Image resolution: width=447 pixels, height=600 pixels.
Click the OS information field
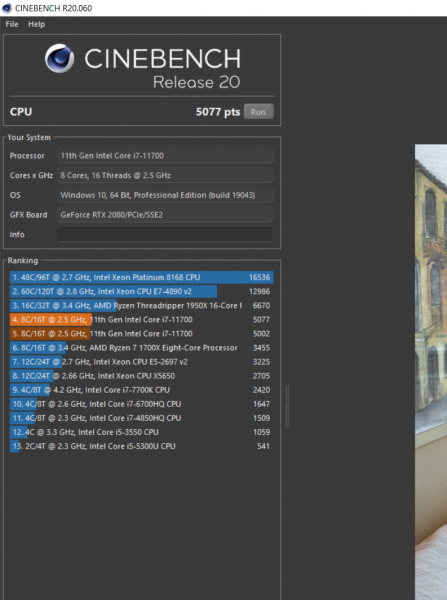[165, 195]
